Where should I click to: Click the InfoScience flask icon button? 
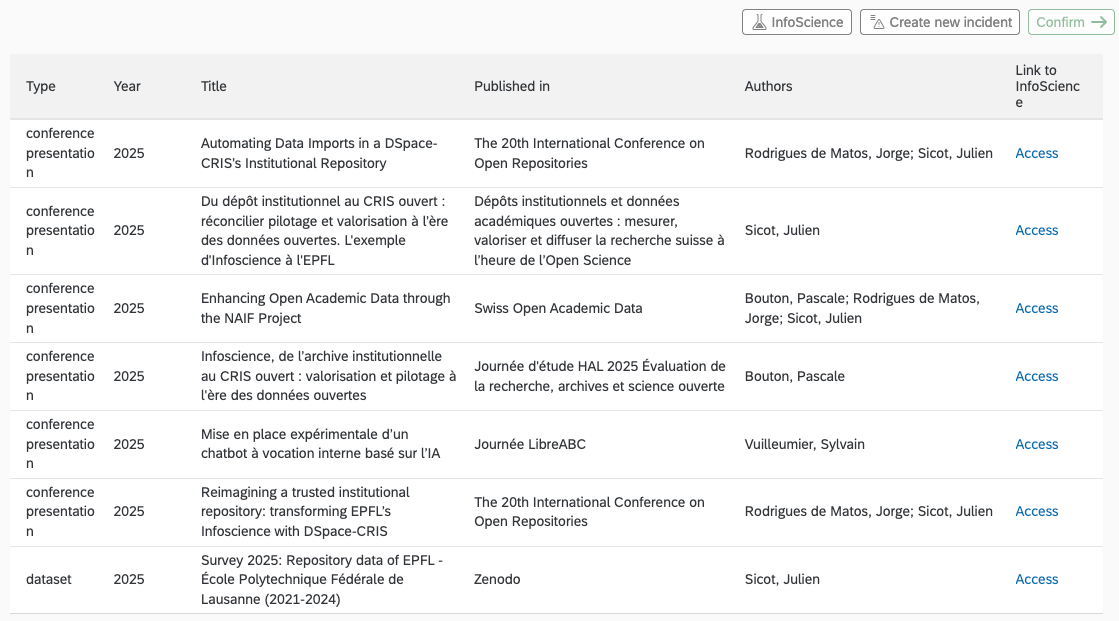pyautogui.click(x=797, y=22)
